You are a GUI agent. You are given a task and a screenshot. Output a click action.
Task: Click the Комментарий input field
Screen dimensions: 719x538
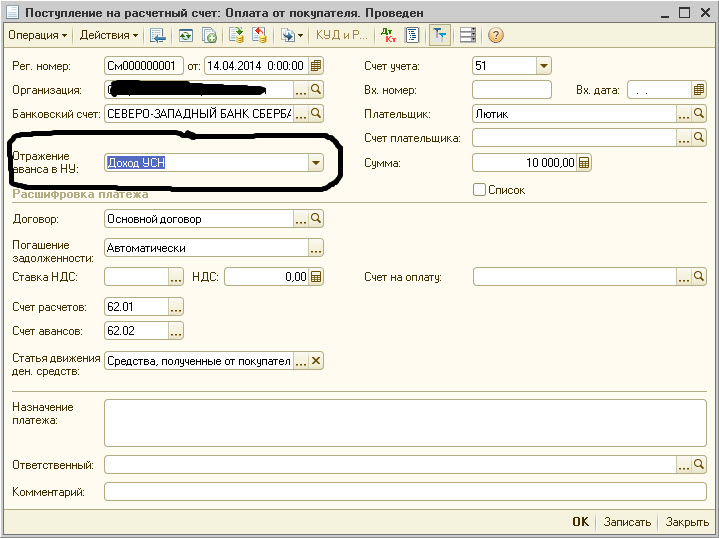point(398,491)
